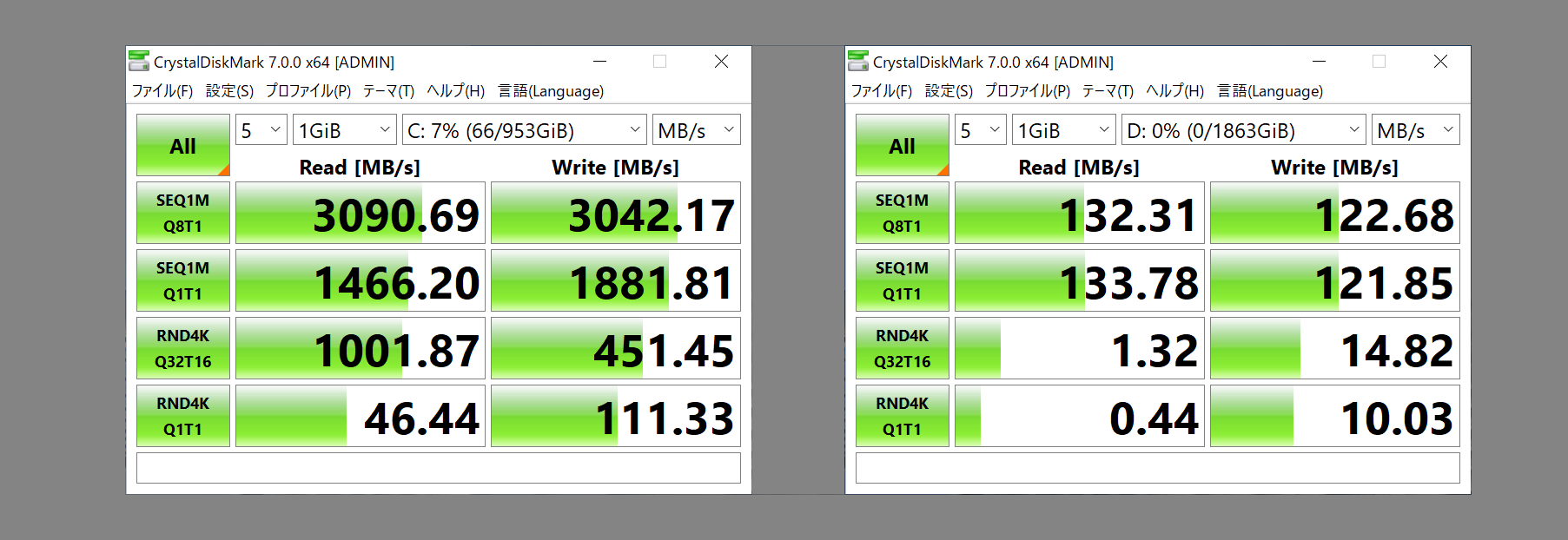
Task: Run All benchmarks in left window
Action: [x=183, y=145]
